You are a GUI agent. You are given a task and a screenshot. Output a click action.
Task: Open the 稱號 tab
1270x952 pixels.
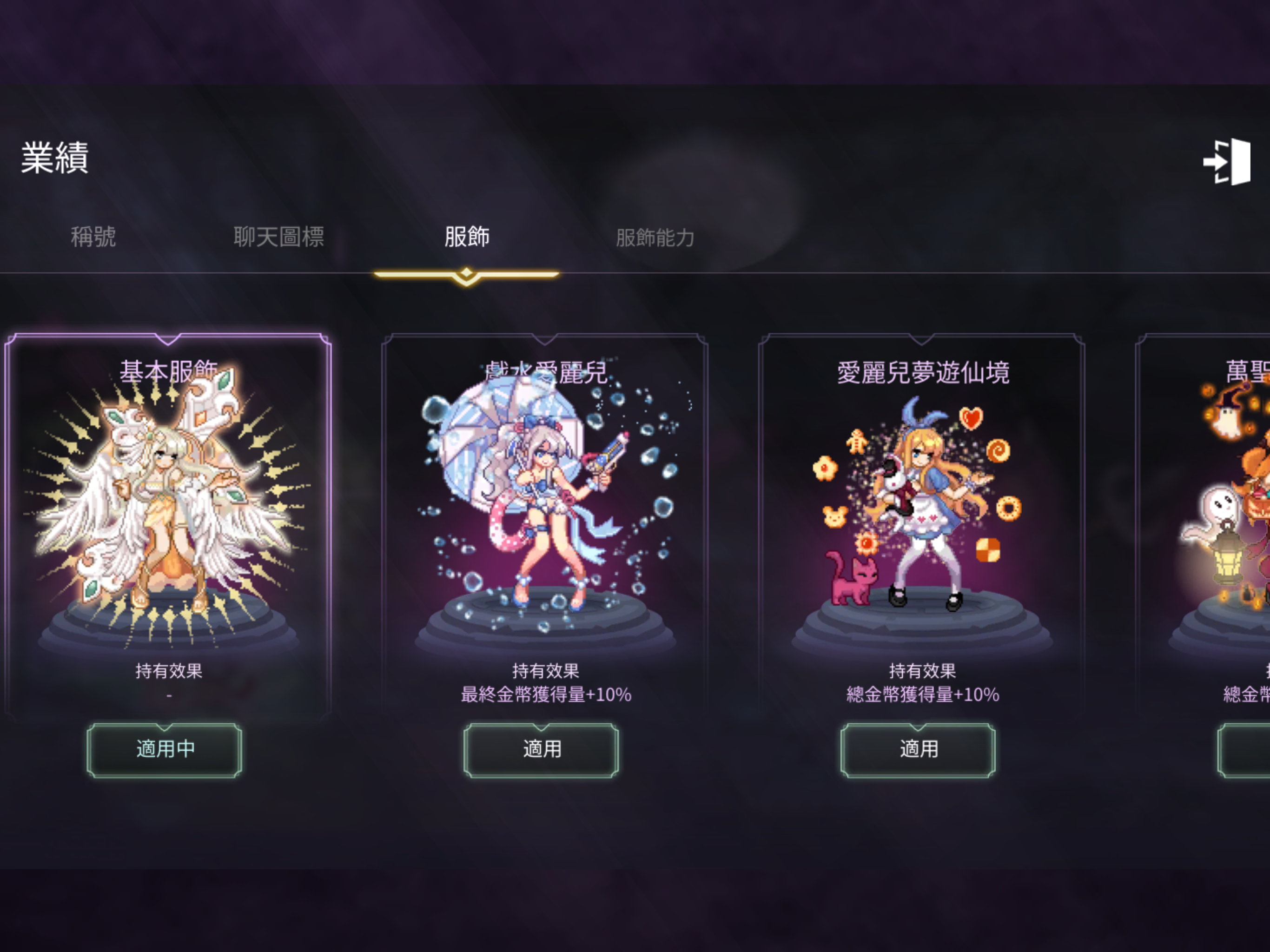[93, 237]
